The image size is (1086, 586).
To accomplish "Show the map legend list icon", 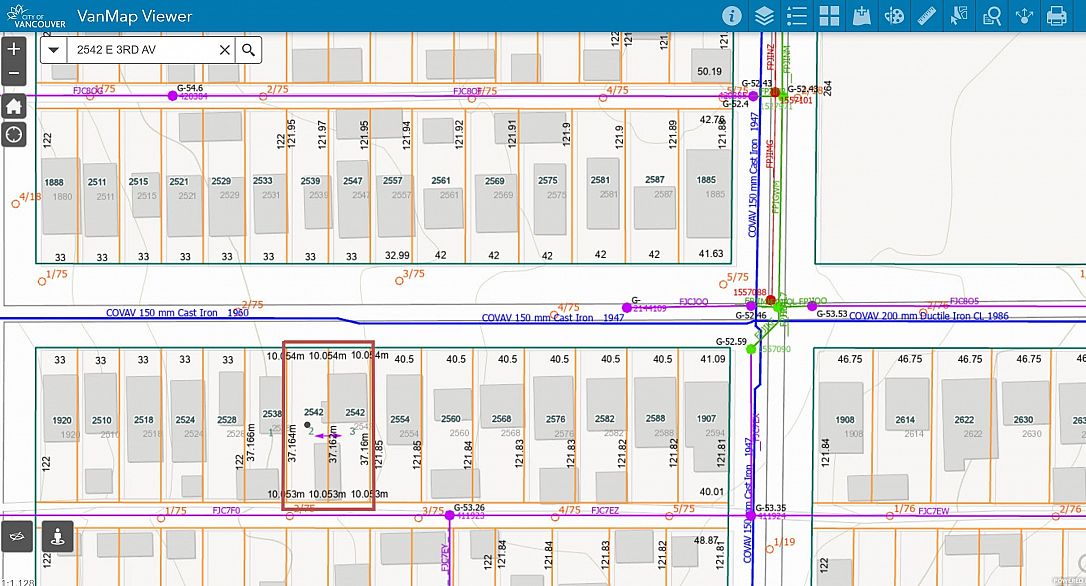I will 797,16.
